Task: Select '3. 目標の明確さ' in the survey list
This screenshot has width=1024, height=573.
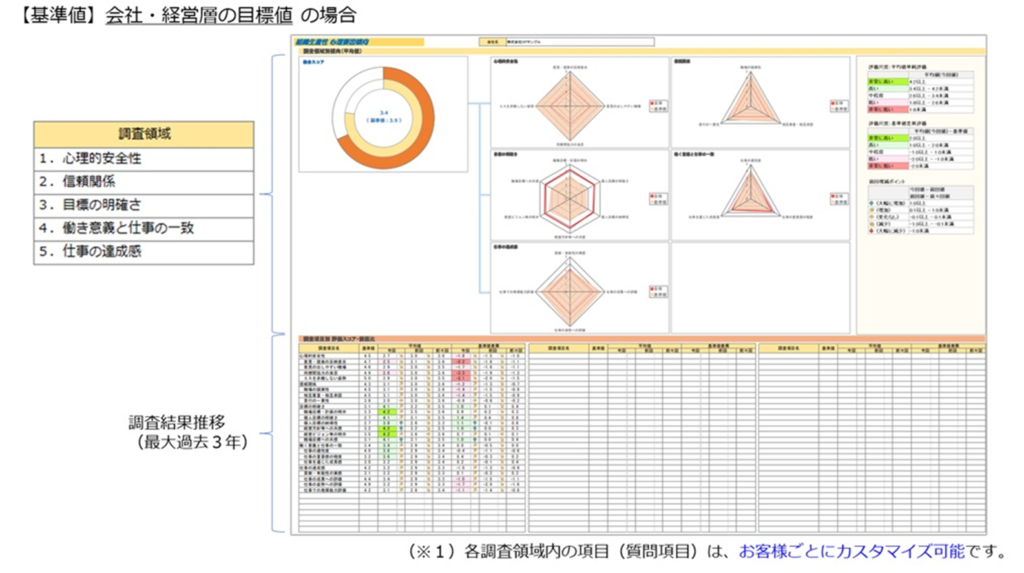Action: pyautogui.click(x=143, y=204)
